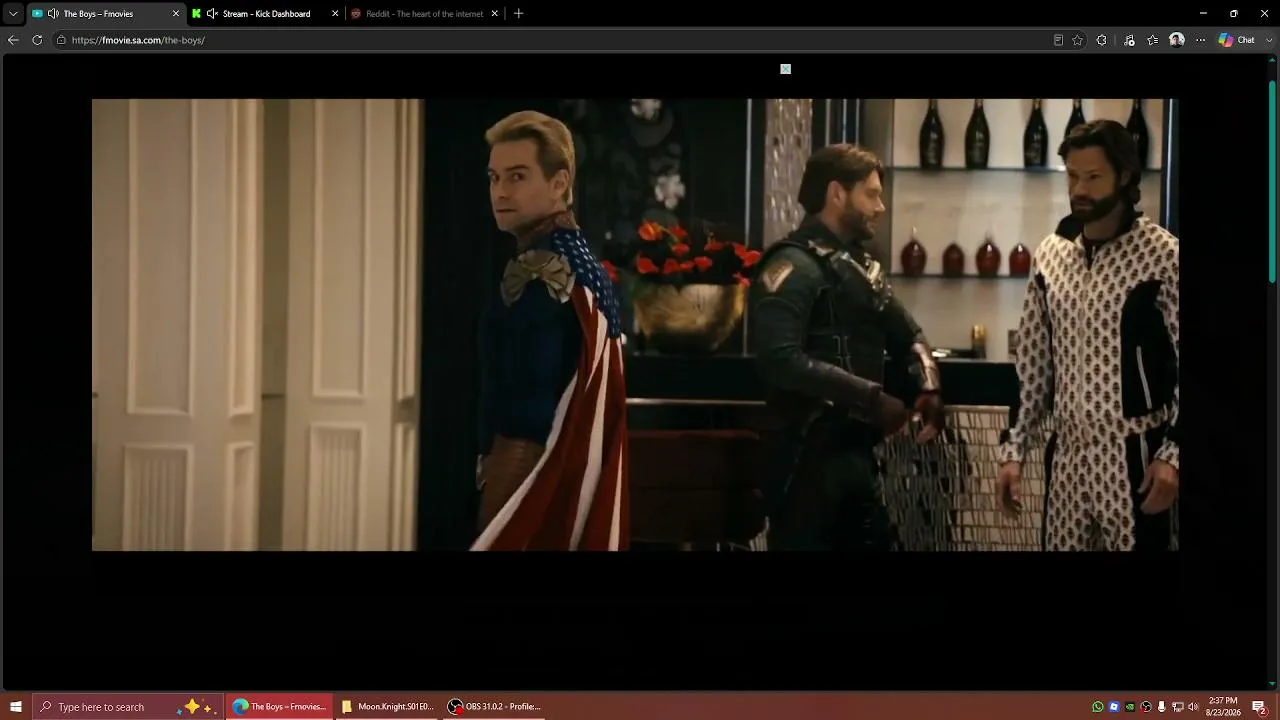
Task: Open browser extensions menu
Action: point(1101,40)
